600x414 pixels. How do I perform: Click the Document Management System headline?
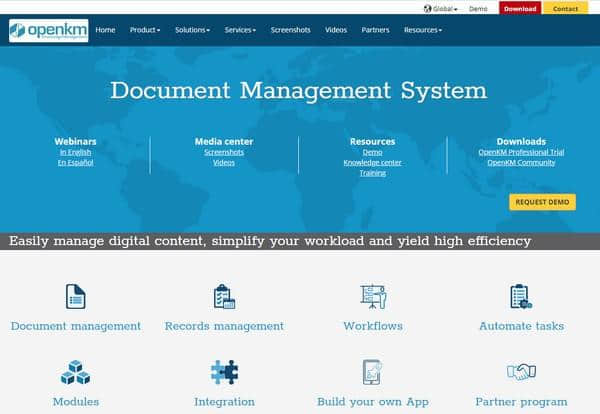click(x=299, y=91)
